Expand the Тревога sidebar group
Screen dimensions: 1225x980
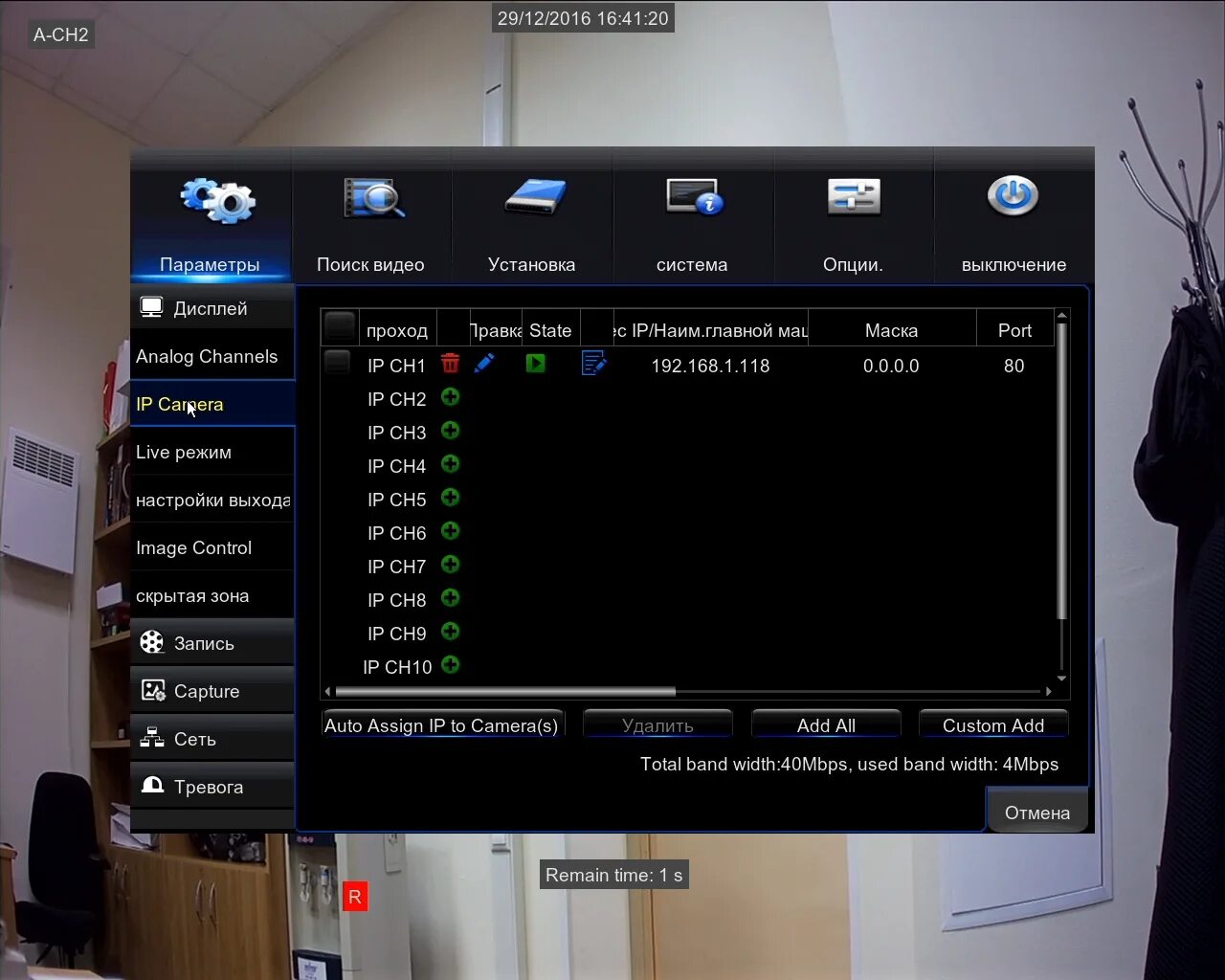click(212, 787)
